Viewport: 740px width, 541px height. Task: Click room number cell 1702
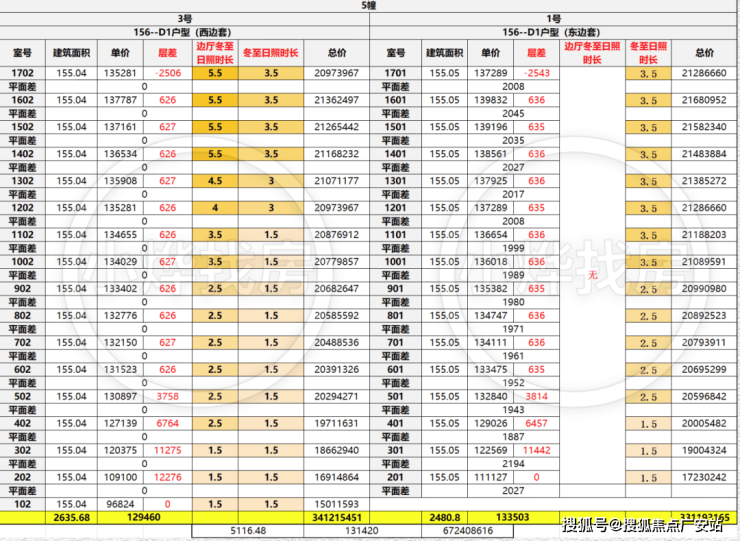(22, 74)
